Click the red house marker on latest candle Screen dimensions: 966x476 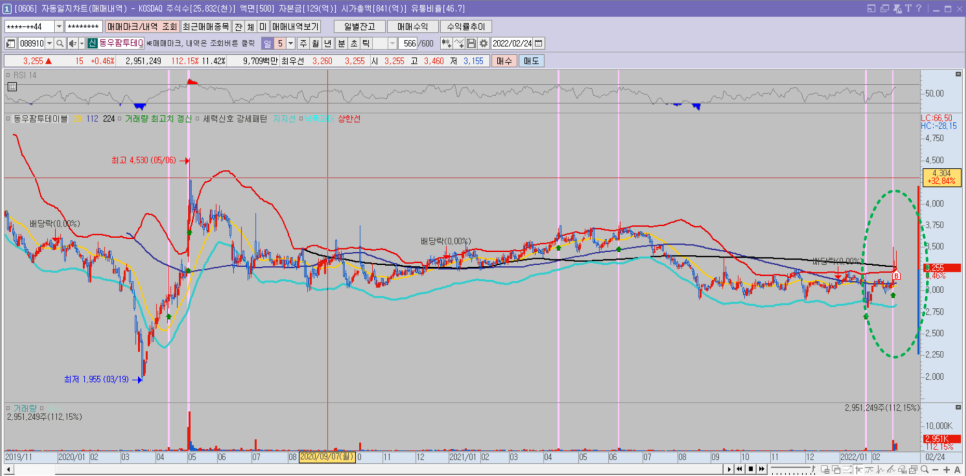896,275
